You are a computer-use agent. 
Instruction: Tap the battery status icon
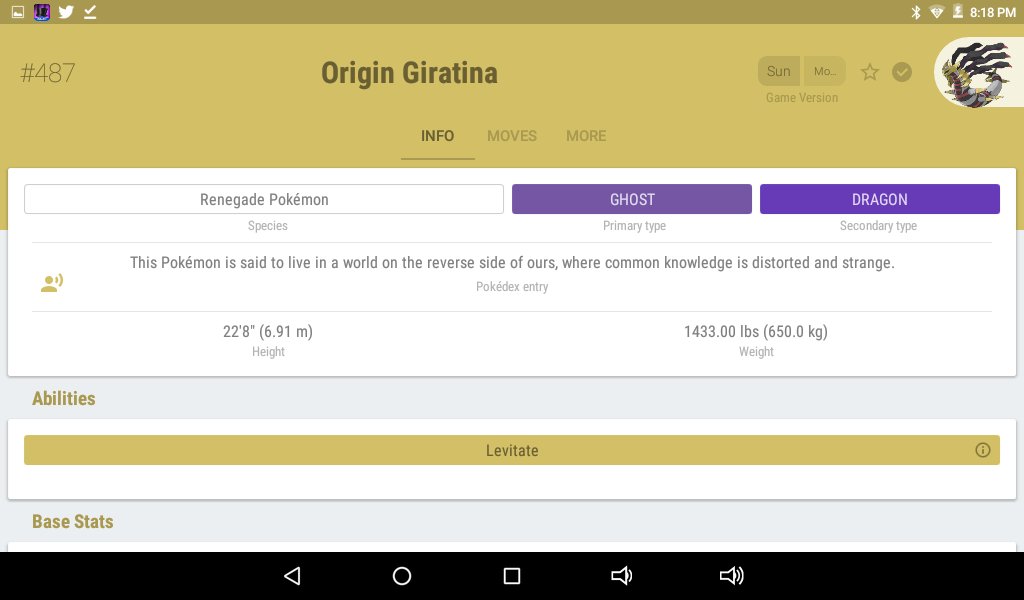pos(957,12)
